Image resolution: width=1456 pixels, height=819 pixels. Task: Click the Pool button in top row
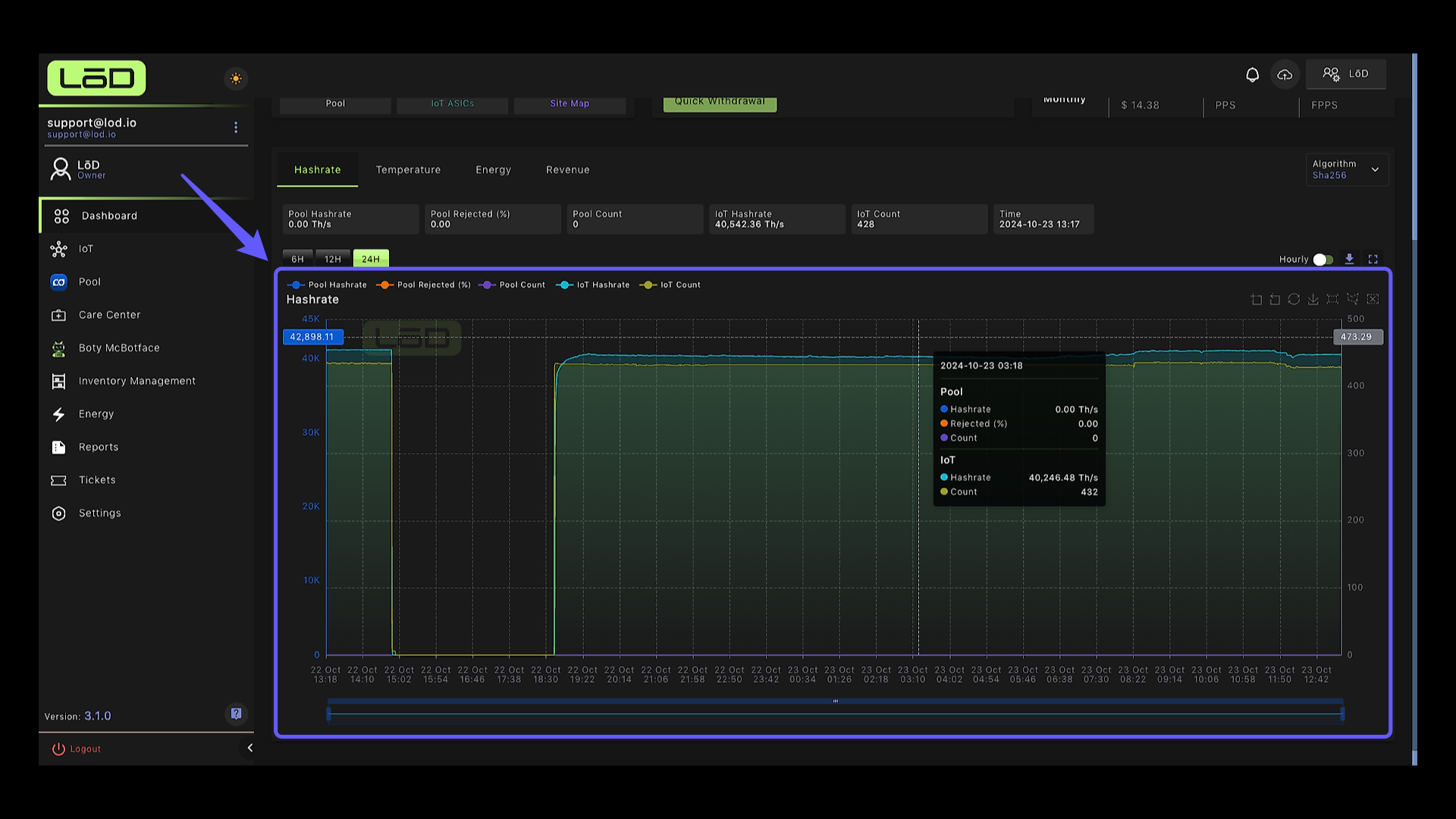point(335,104)
